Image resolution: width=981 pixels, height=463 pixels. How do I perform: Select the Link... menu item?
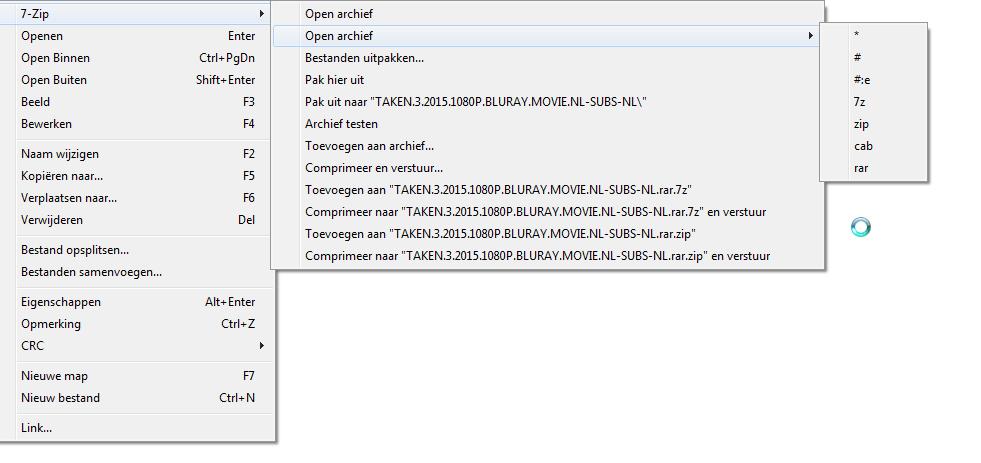136,428
